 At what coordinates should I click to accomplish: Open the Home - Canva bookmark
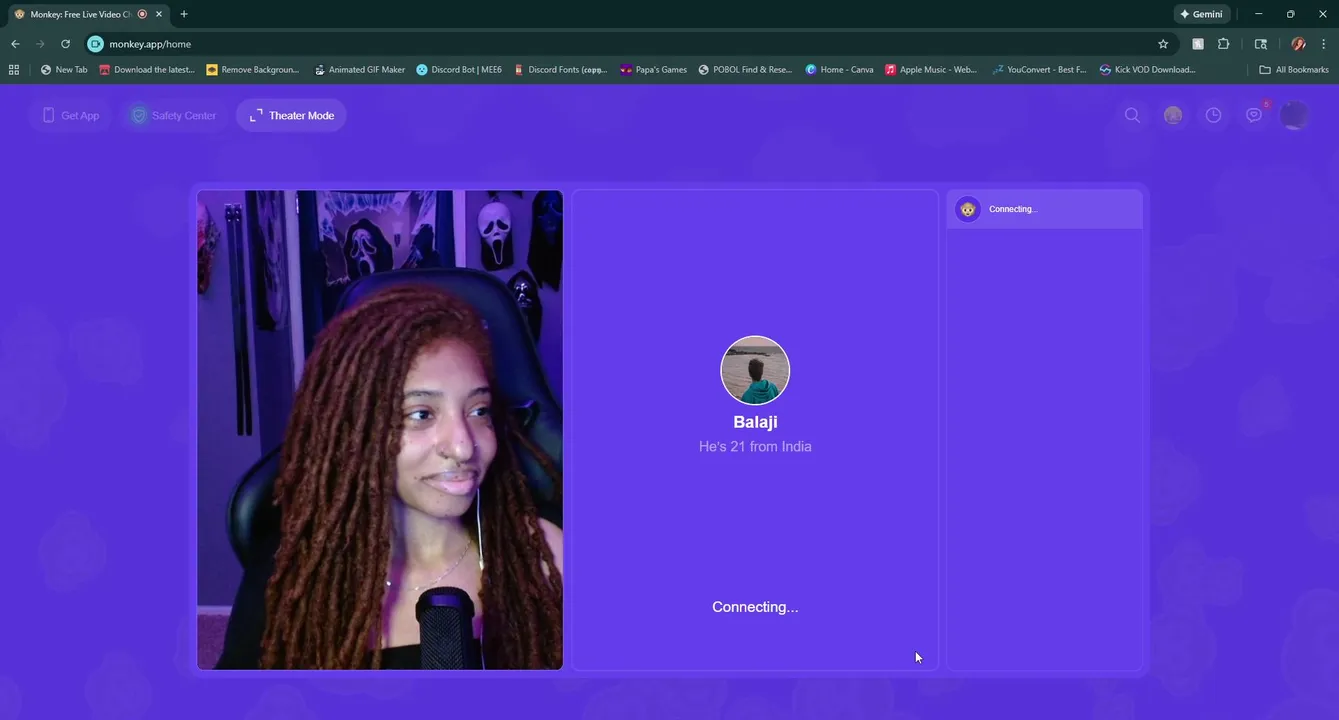pyautogui.click(x=840, y=70)
